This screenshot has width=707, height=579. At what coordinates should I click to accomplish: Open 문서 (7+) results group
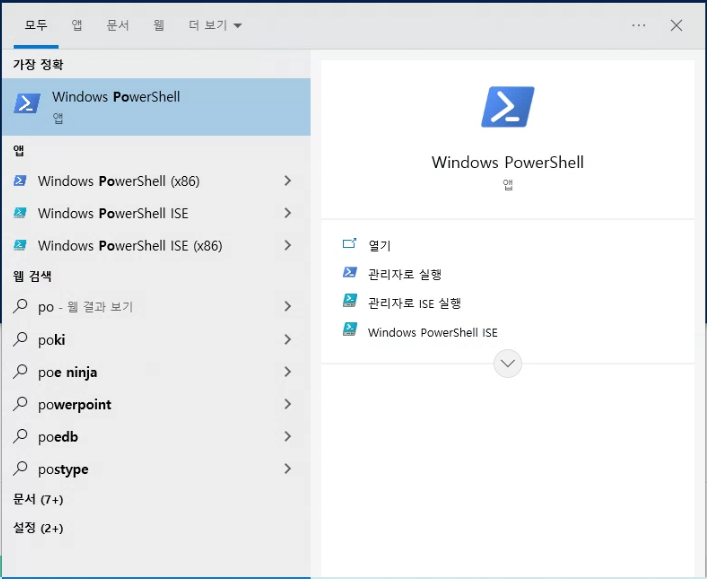[38, 499]
